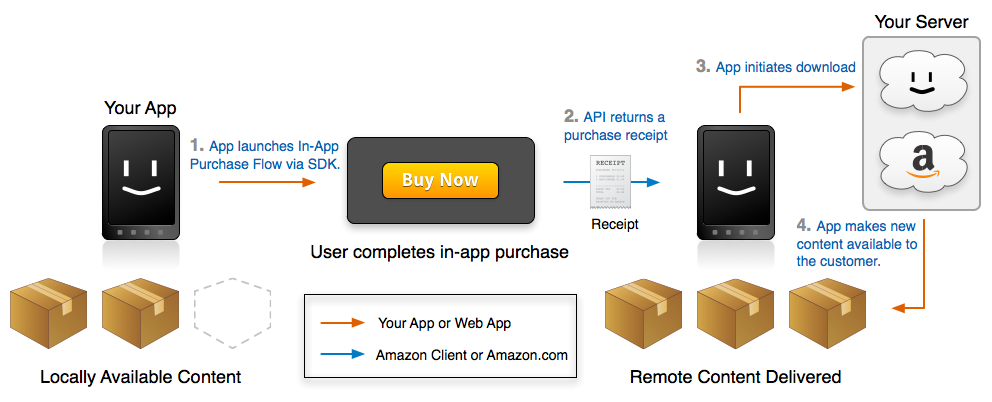Click the second locally available content box

click(137, 311)
